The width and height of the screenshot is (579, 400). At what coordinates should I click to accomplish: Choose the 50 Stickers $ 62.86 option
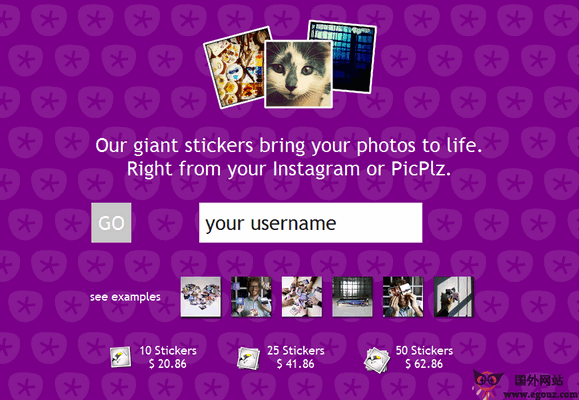(x=424, y=357)
